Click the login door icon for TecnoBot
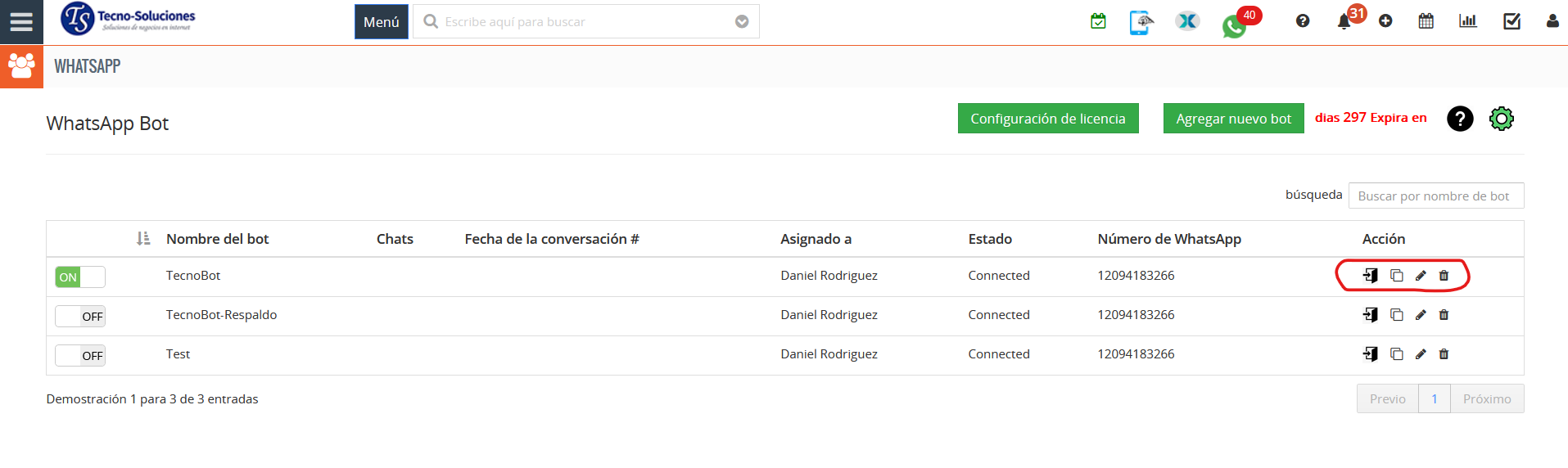Image resolution: width=1568 pixels, height=468 pixels. (1370, 276)
